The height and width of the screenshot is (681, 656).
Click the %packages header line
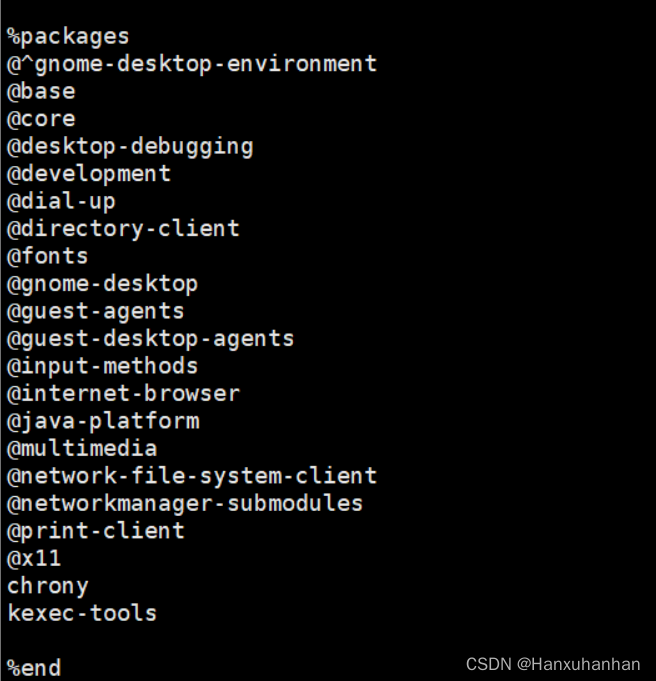pyautogui.click(x=68, y=37)
